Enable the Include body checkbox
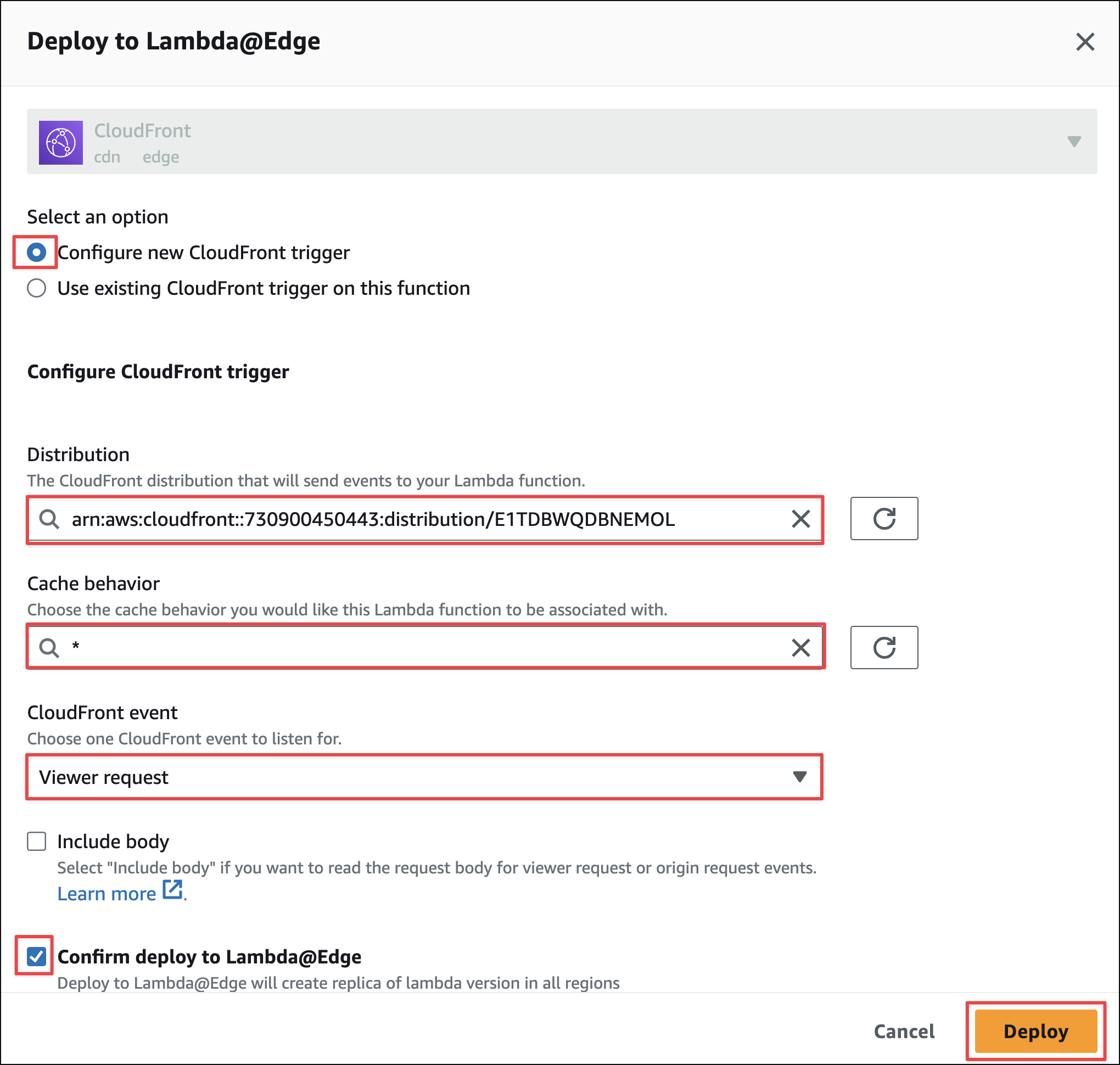Screen dimensions: 1120x1065 [36, 842]
